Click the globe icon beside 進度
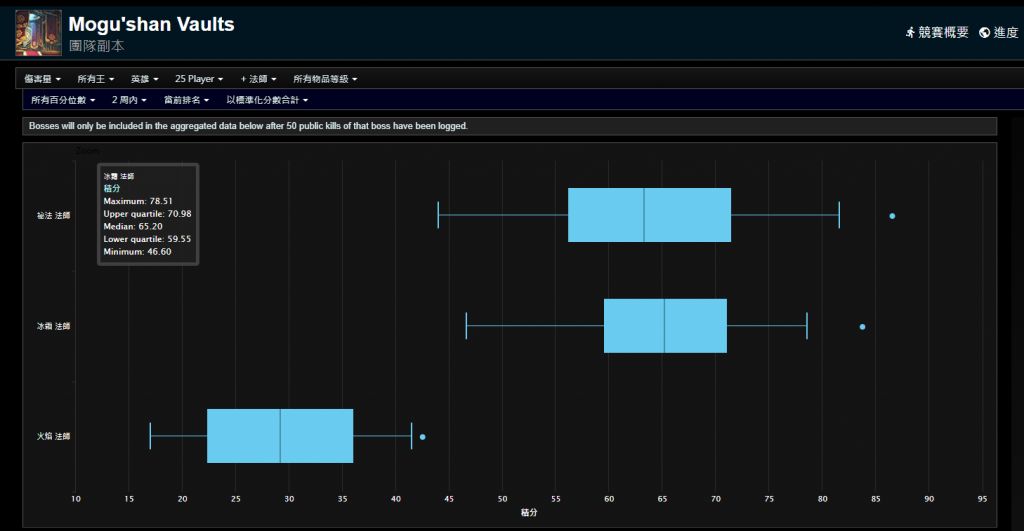 984,33
